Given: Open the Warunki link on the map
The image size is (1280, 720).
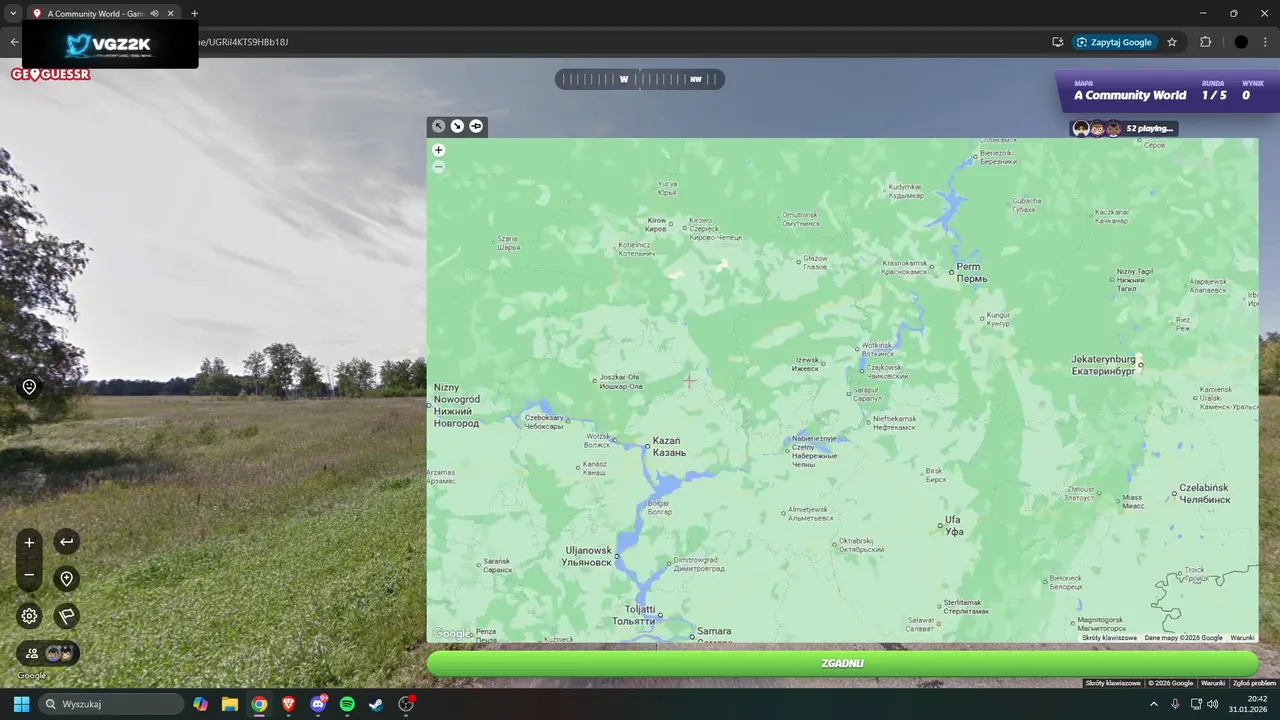Looking at the screenshot, I should pos(1242,637).
